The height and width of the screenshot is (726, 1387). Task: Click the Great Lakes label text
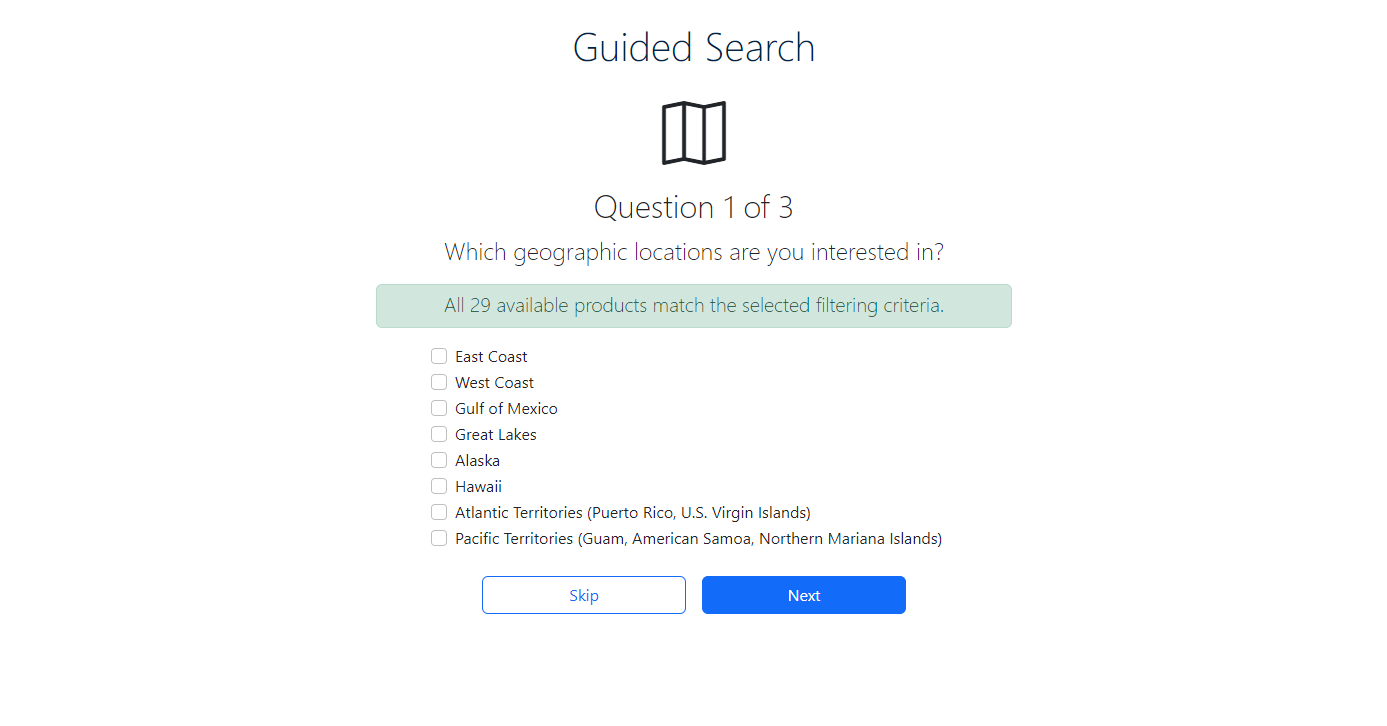tap(495, 434)
